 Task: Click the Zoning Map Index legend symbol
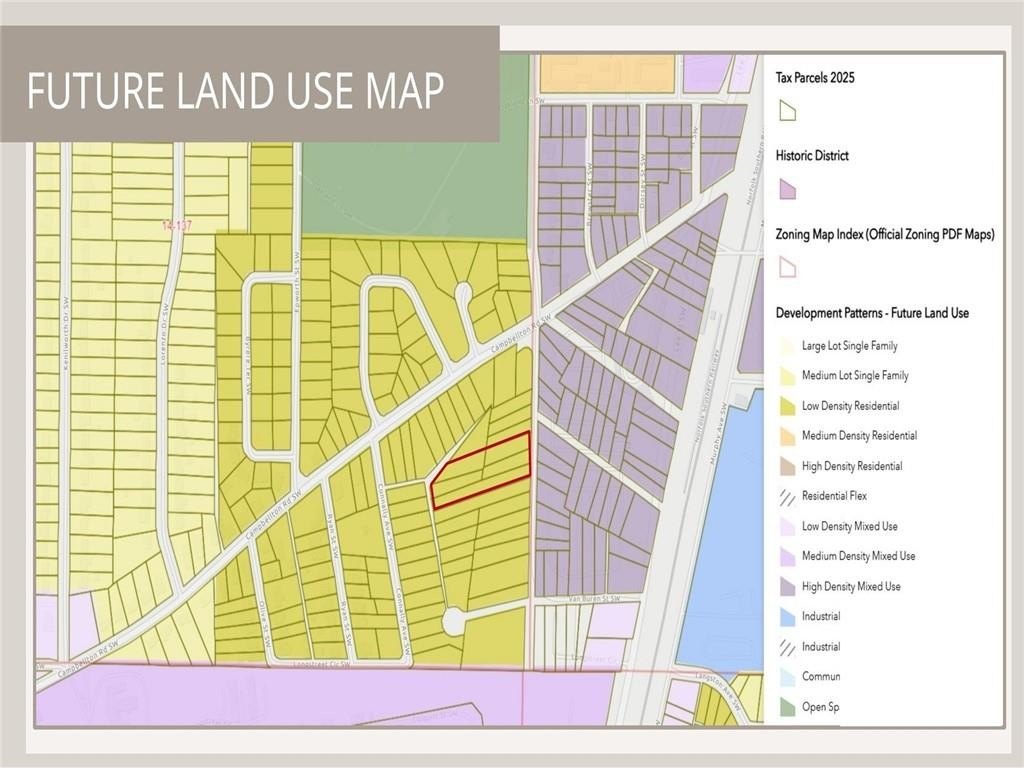pyautogui.click(x=787, y=268)
